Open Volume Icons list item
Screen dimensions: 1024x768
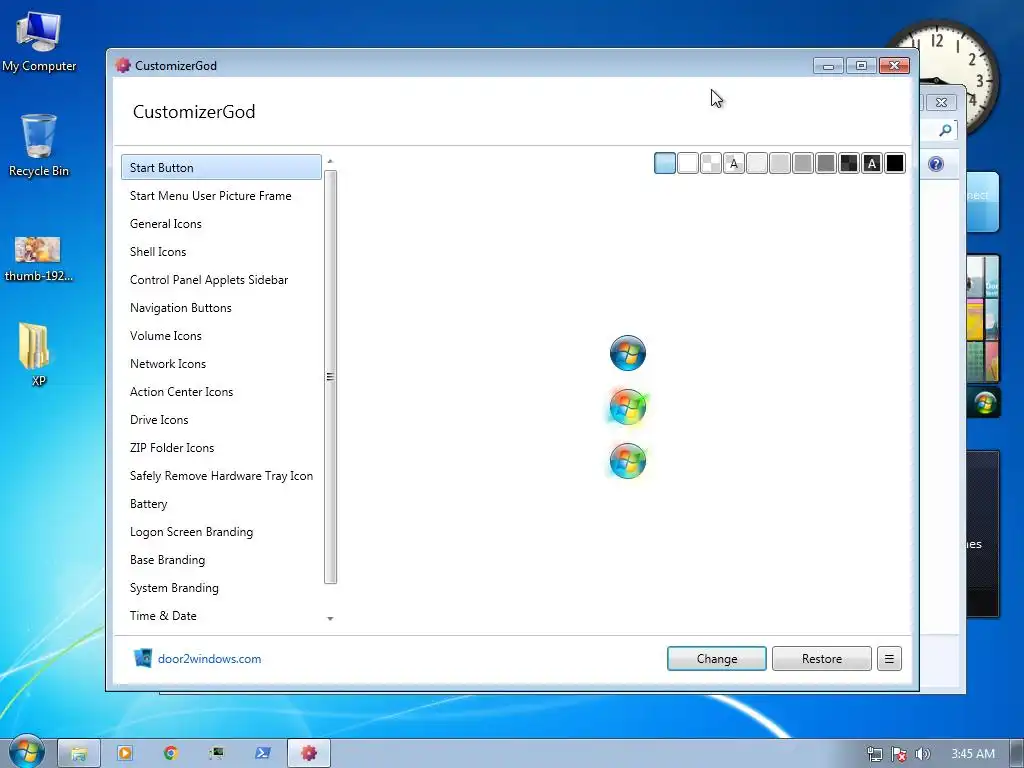click(221, 336)
